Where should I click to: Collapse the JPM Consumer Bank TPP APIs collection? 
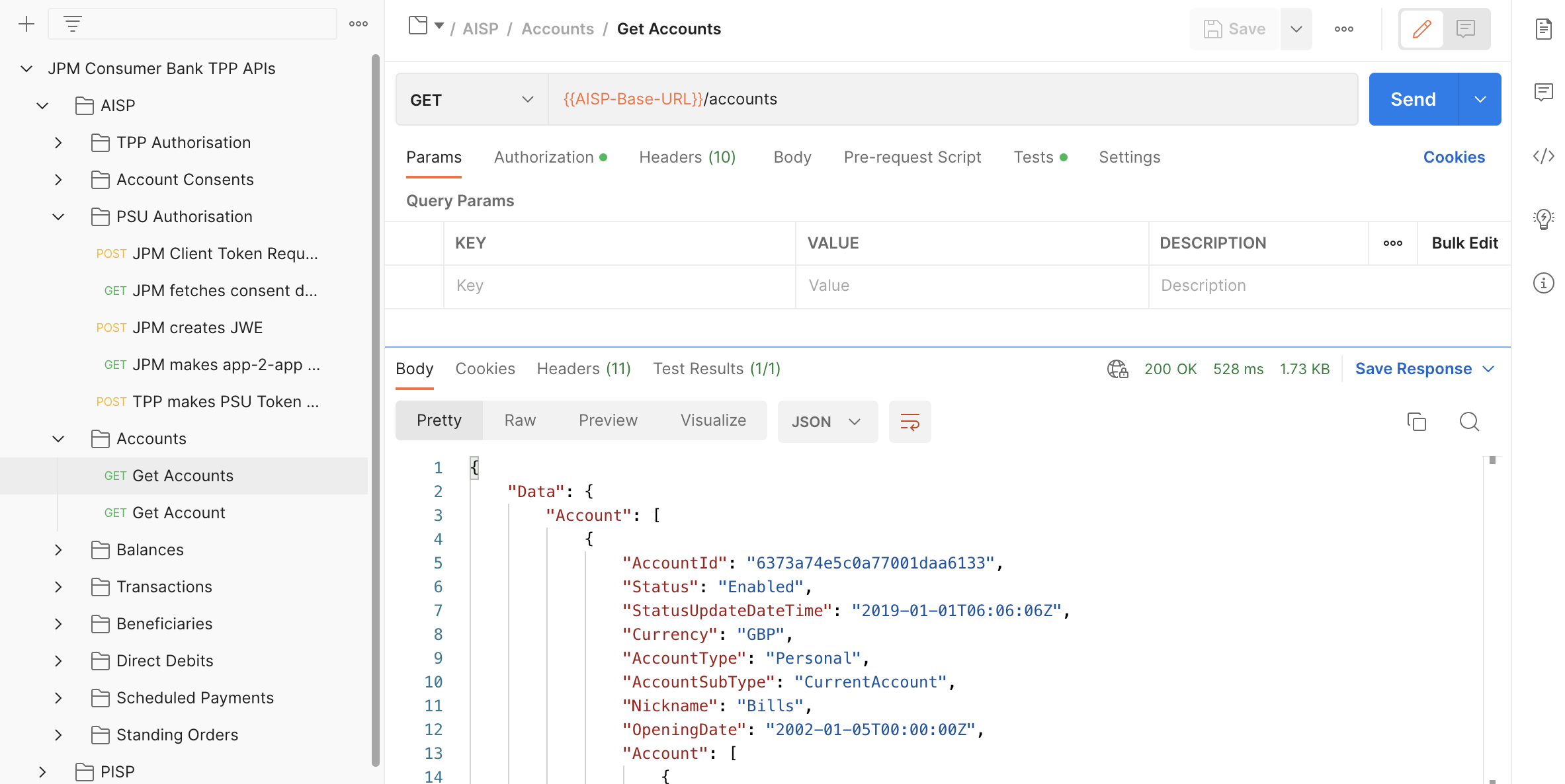coord(26,69)
